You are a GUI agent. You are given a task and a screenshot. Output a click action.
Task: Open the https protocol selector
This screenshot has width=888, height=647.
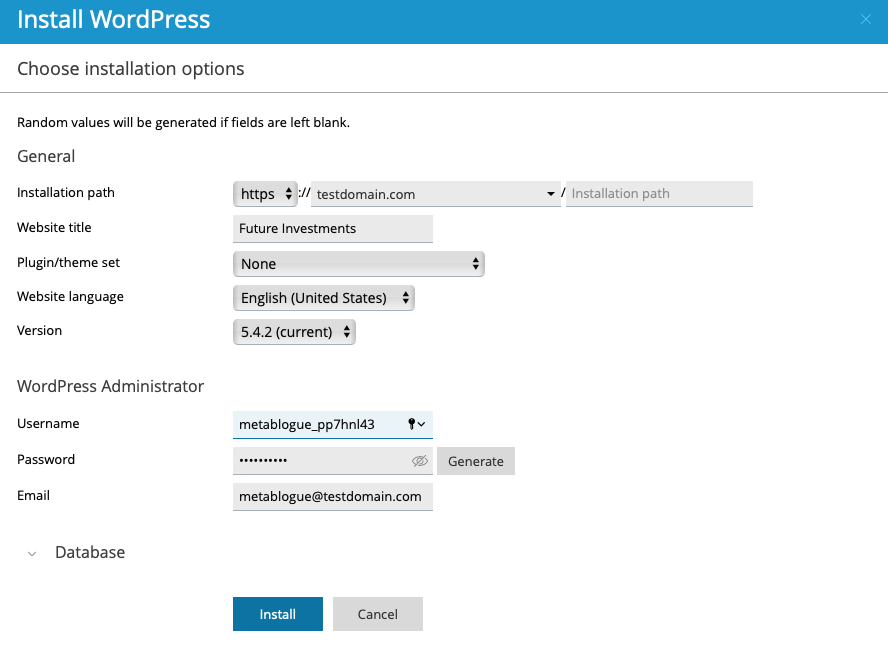point(264,193)
